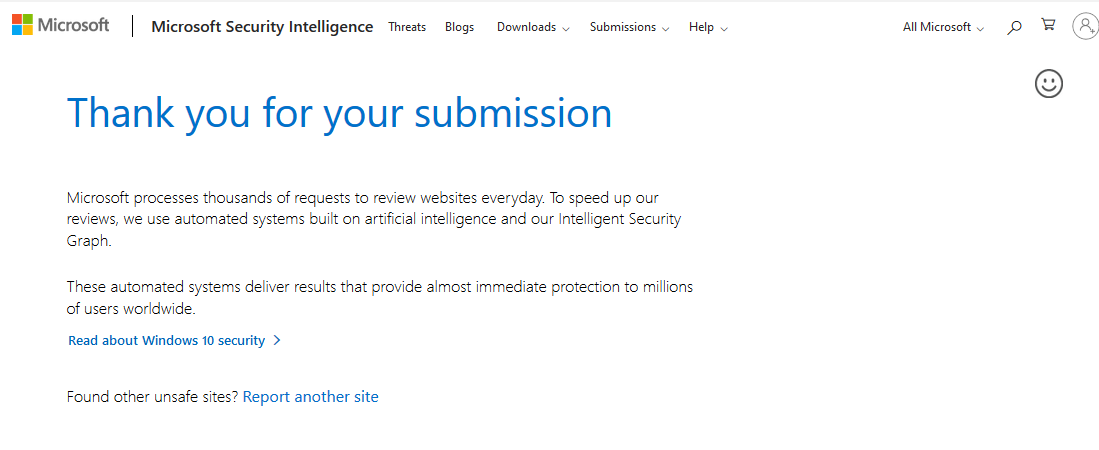Screen dimensions: 1099x450
Task: Click the Microsoft four-square logo
Action: coord(22,25)
